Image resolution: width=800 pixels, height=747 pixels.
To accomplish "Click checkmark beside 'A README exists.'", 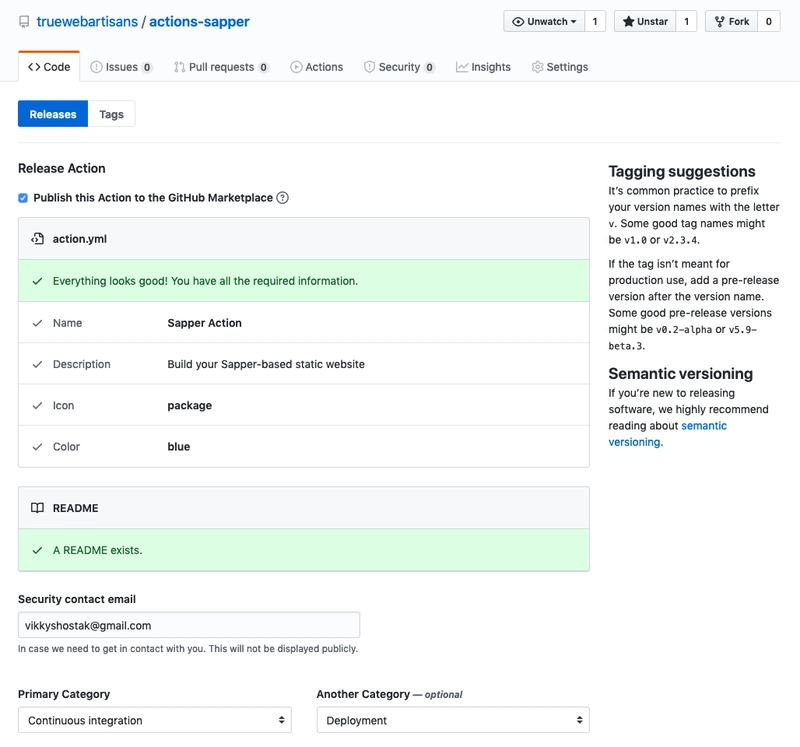I will (37, 551).
